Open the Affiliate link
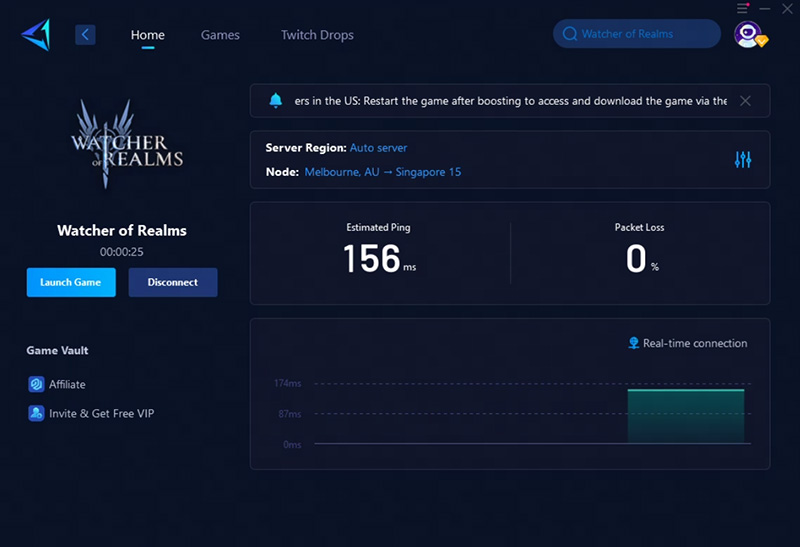 [67, 384]
